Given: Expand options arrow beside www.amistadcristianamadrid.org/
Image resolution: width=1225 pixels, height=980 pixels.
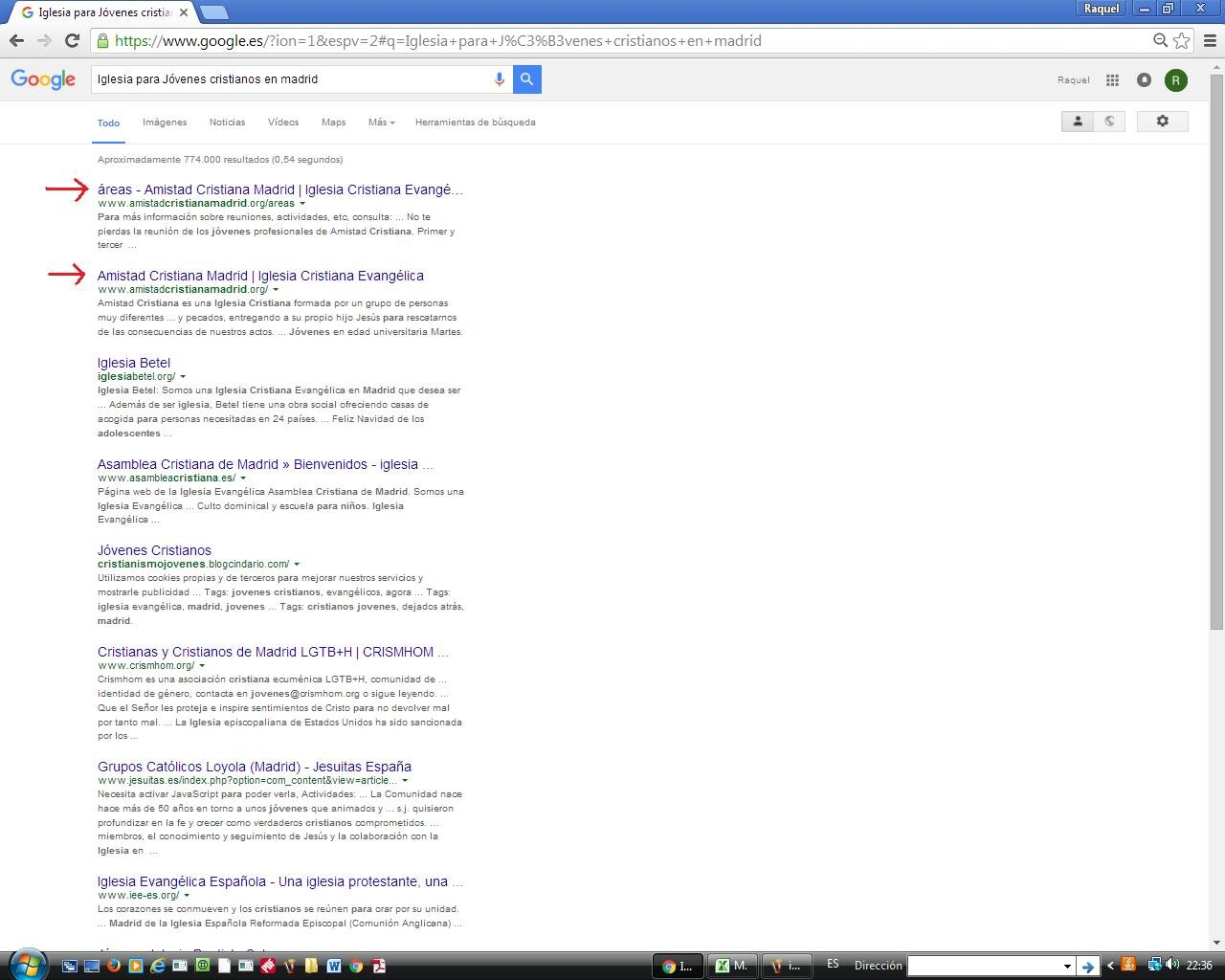Looking at the screenshot, I should click(x=276, y=289).
